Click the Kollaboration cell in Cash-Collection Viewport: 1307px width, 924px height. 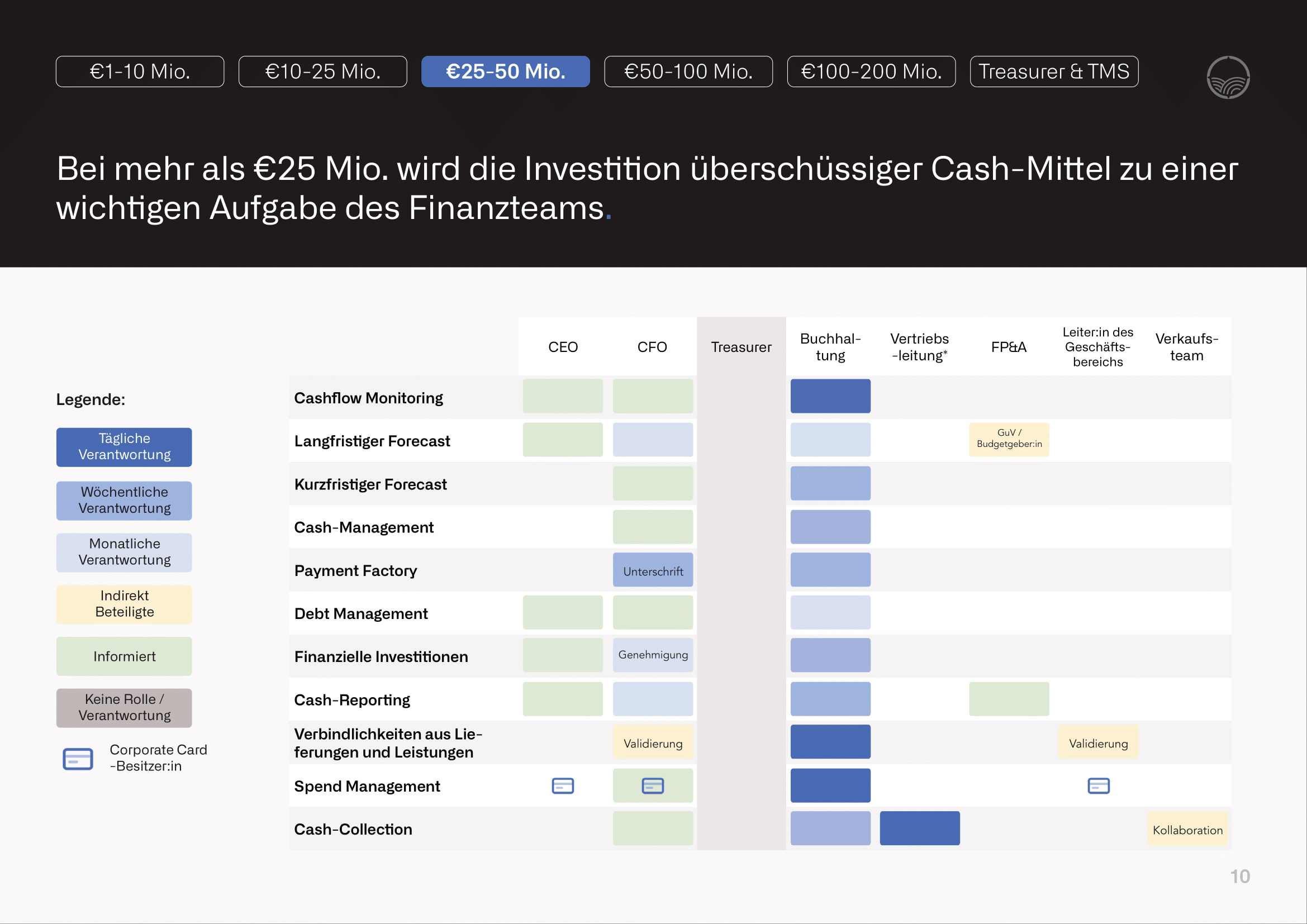click(x=1188, y=828)
